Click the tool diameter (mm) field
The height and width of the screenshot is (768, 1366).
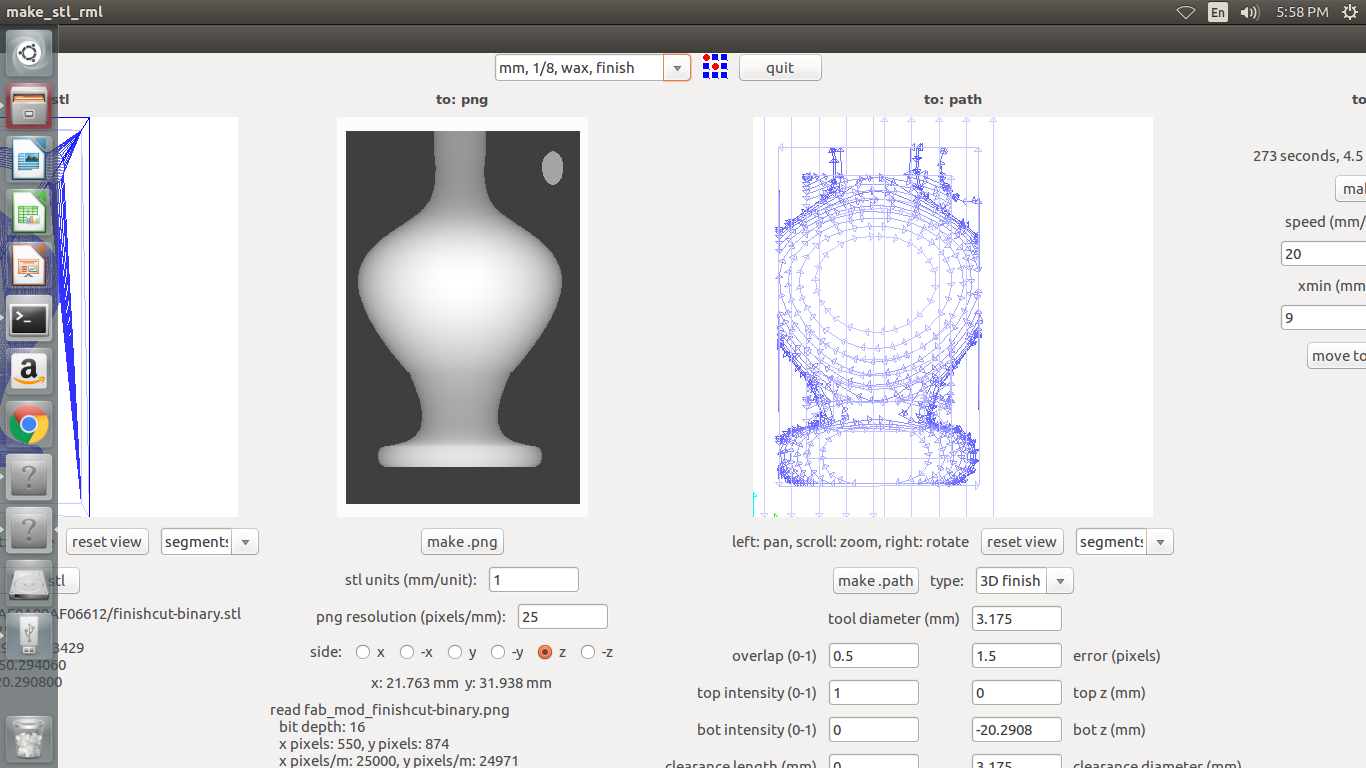[1017, 619]
